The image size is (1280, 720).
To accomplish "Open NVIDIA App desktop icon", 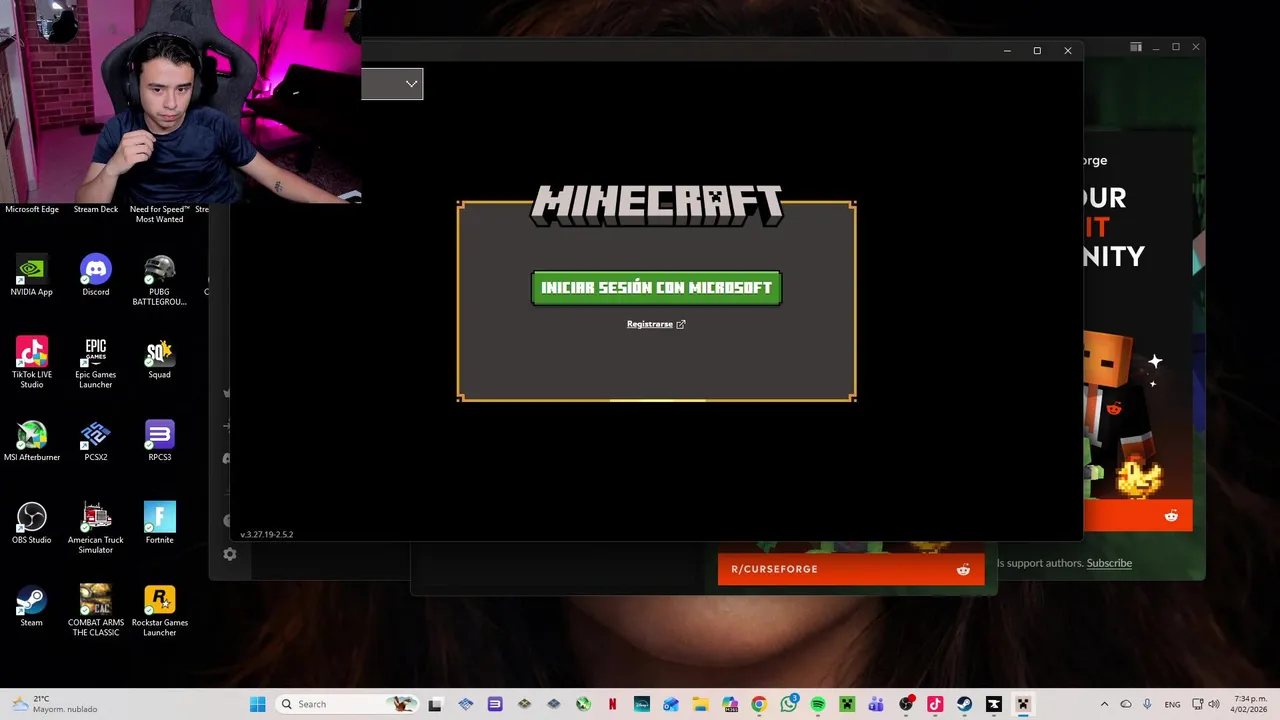I will (32, 276).
